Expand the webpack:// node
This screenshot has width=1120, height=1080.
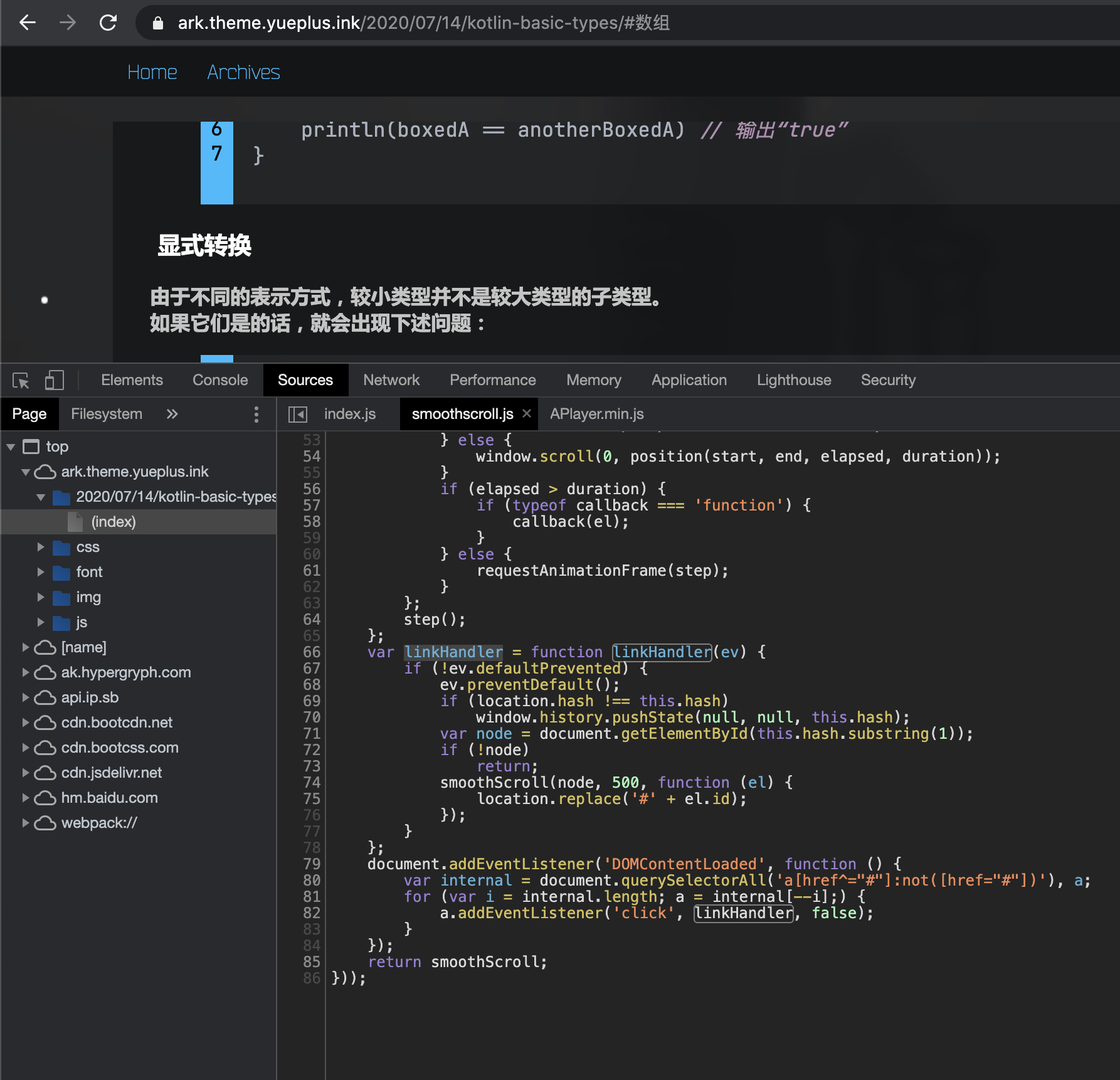(26, 823)
